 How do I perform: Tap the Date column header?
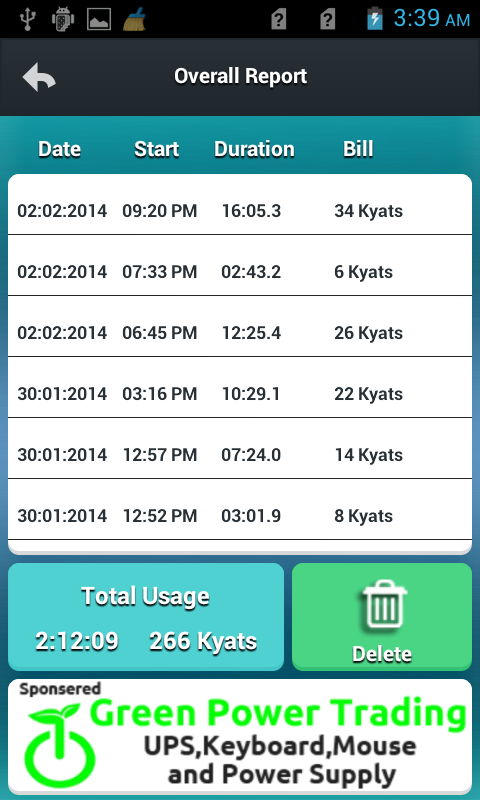pos(60,149)
